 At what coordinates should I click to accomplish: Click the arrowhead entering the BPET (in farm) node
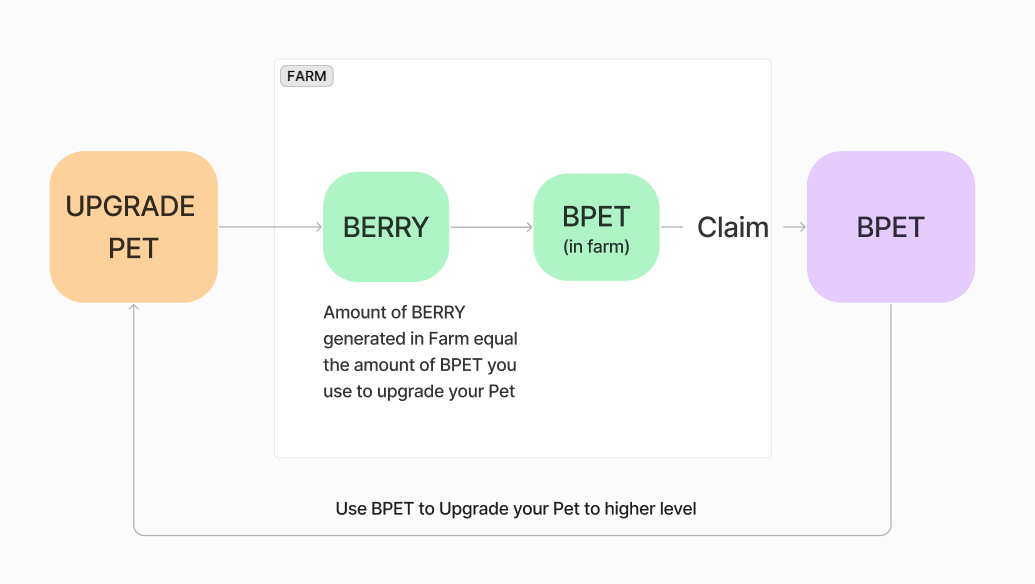[x=529, y=227]
